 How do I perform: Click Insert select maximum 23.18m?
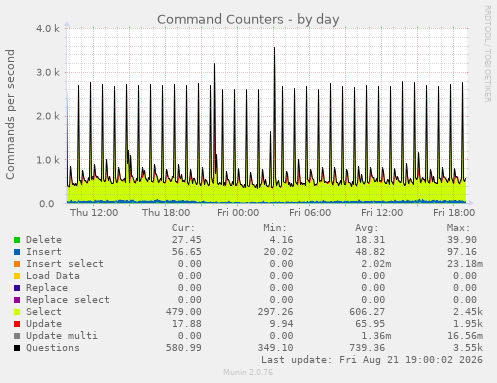465,264
